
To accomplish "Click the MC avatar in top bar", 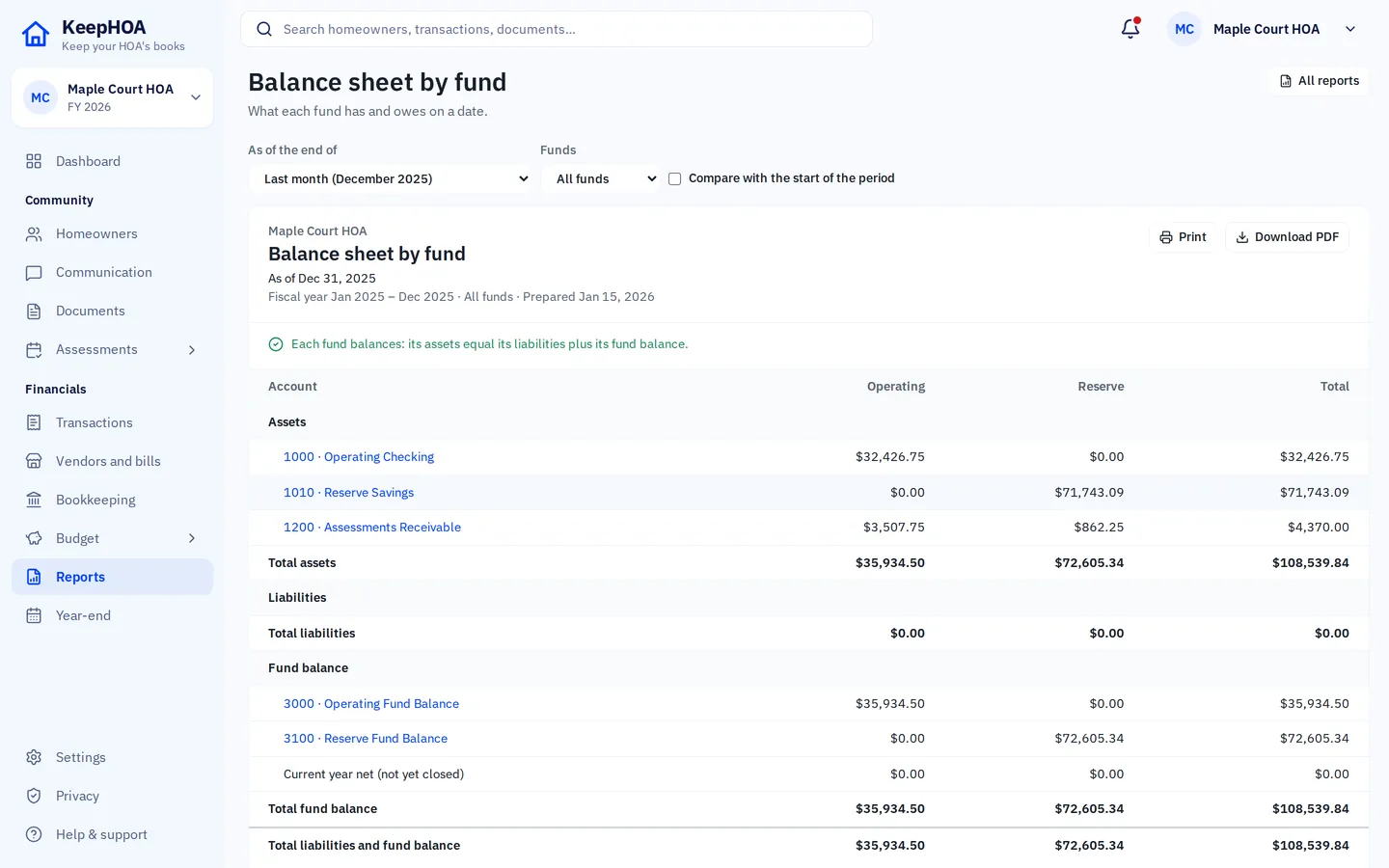I will [1185, 29].
